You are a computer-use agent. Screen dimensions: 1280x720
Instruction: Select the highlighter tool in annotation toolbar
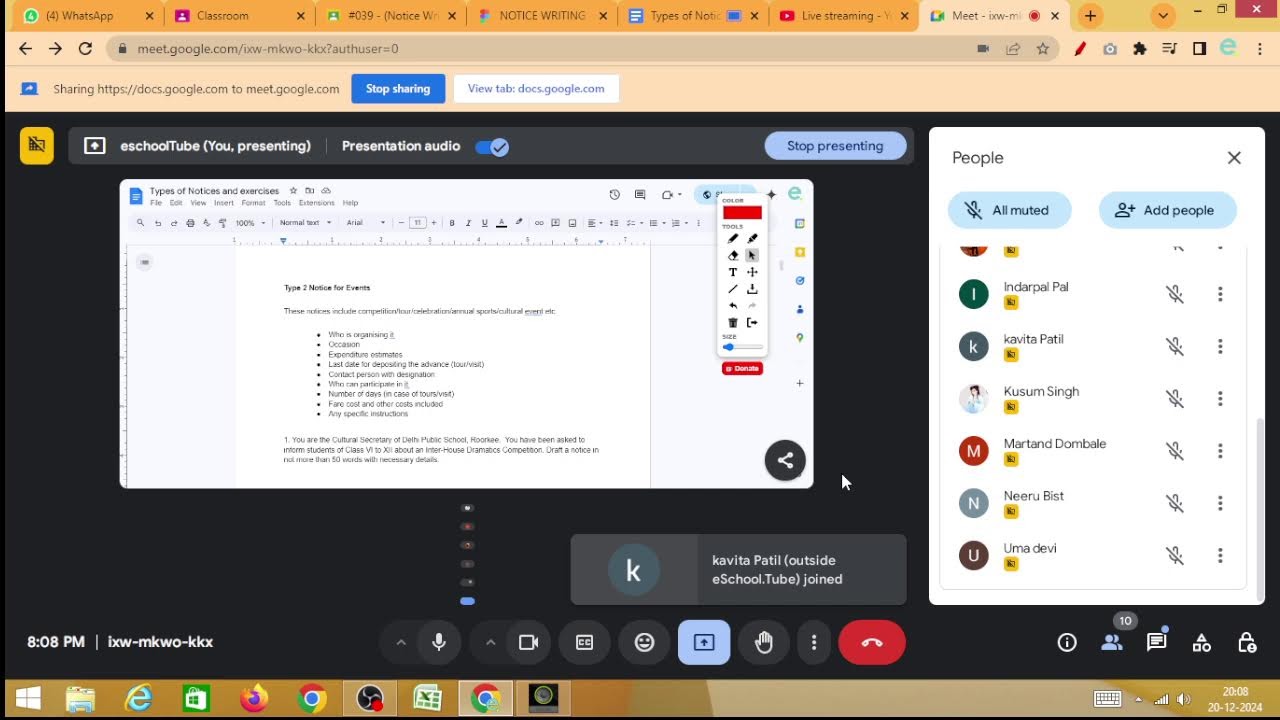[752, 239]
